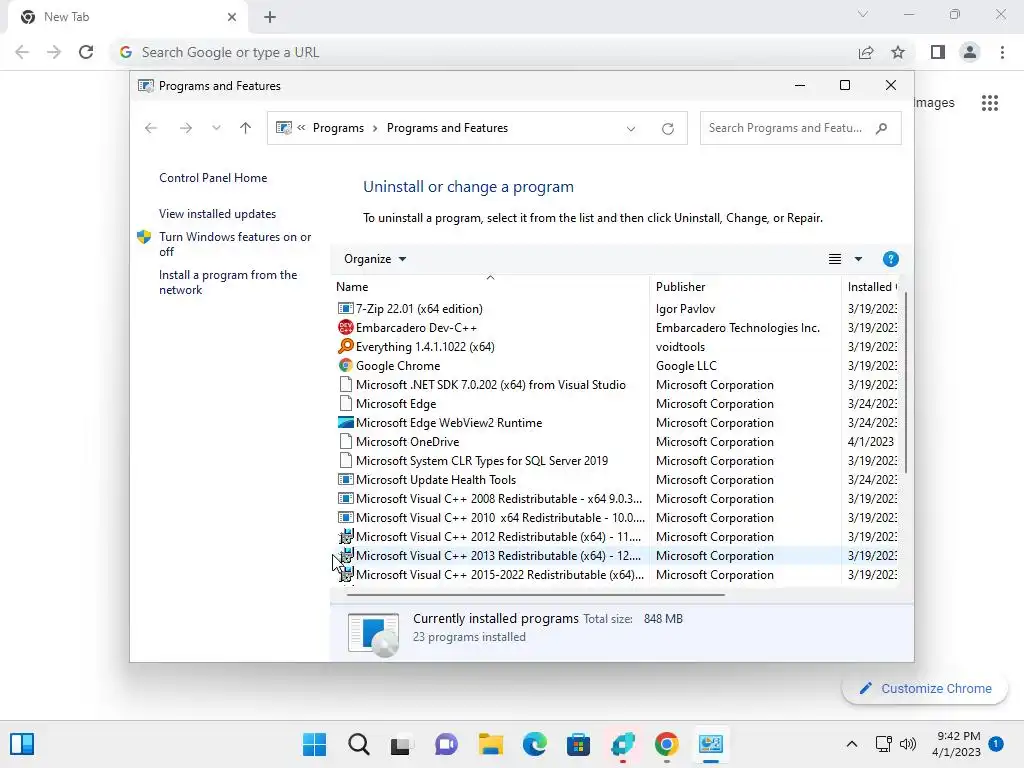This screenshot has width=1024, height=768.
Task: Click Programs and Features breadcrumb segment
Action: click(x=447, y=128)
